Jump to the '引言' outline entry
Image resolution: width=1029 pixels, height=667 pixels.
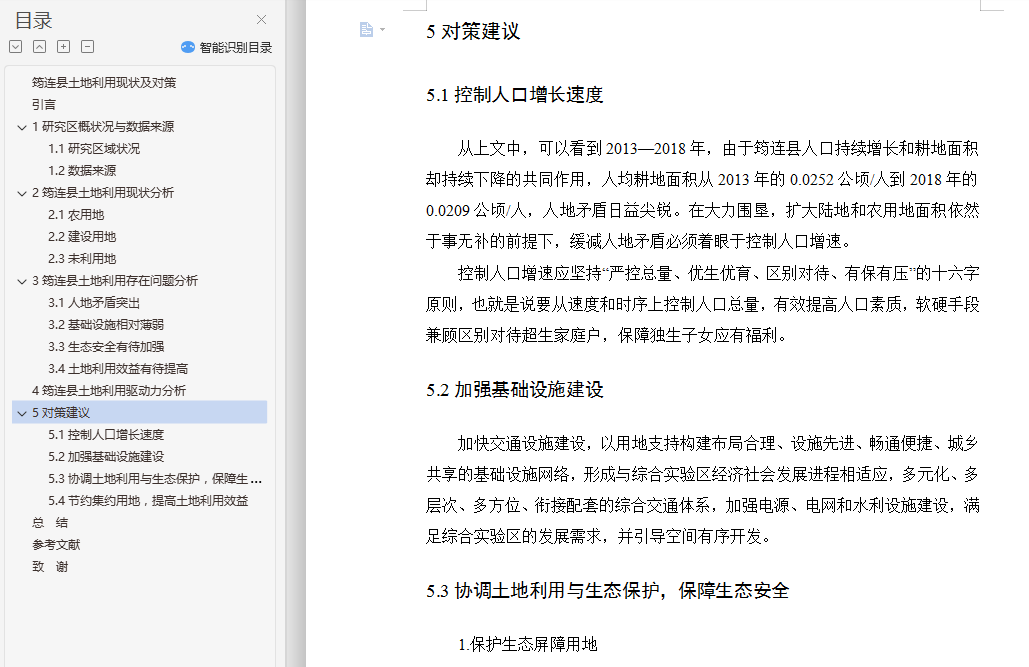[x=44, y=104]
